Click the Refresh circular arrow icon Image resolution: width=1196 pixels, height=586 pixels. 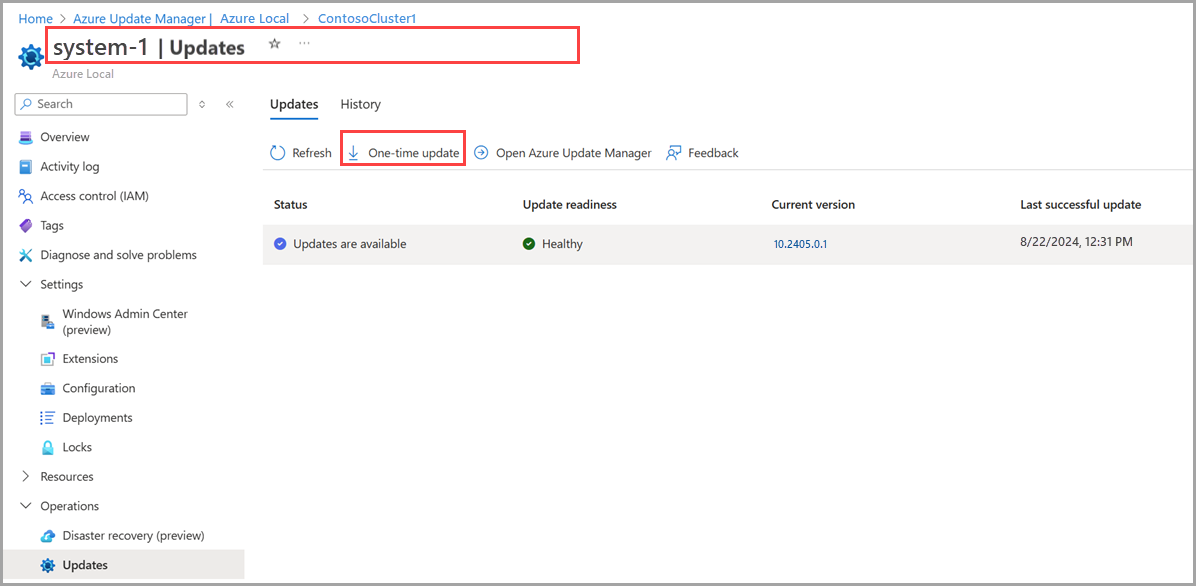point(278,153)
